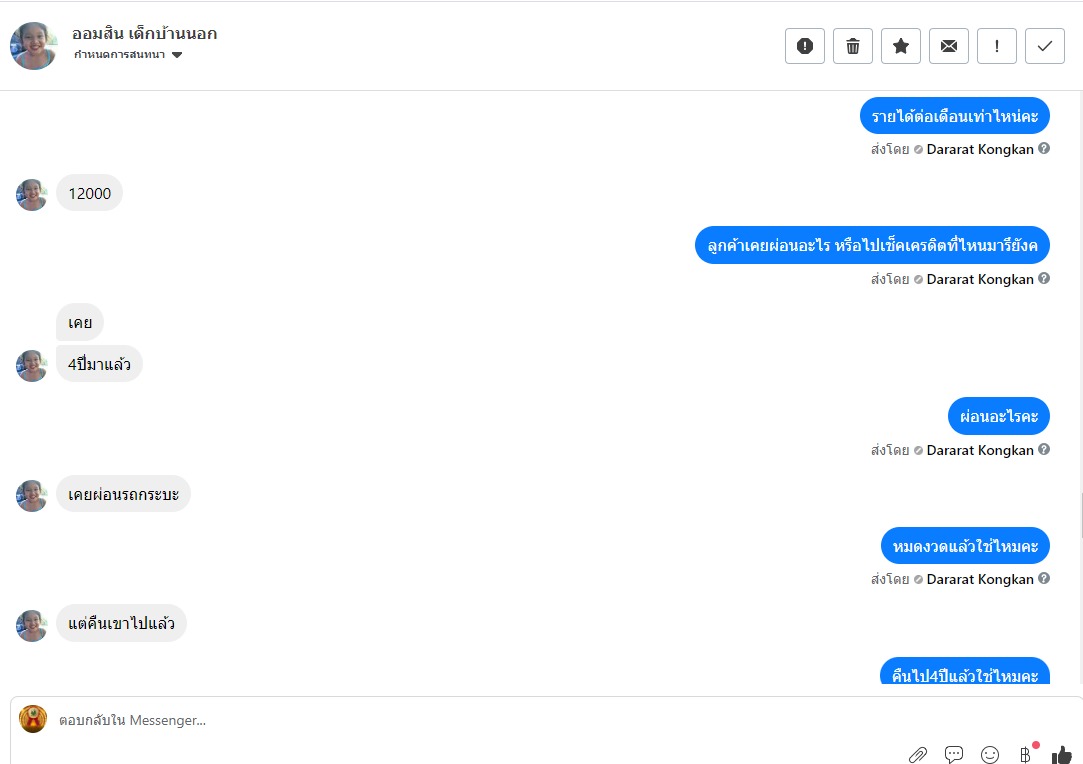Open the customer's profile picture in header
The height and width of the screenshot is (764, 1083).
coord(32,46)
